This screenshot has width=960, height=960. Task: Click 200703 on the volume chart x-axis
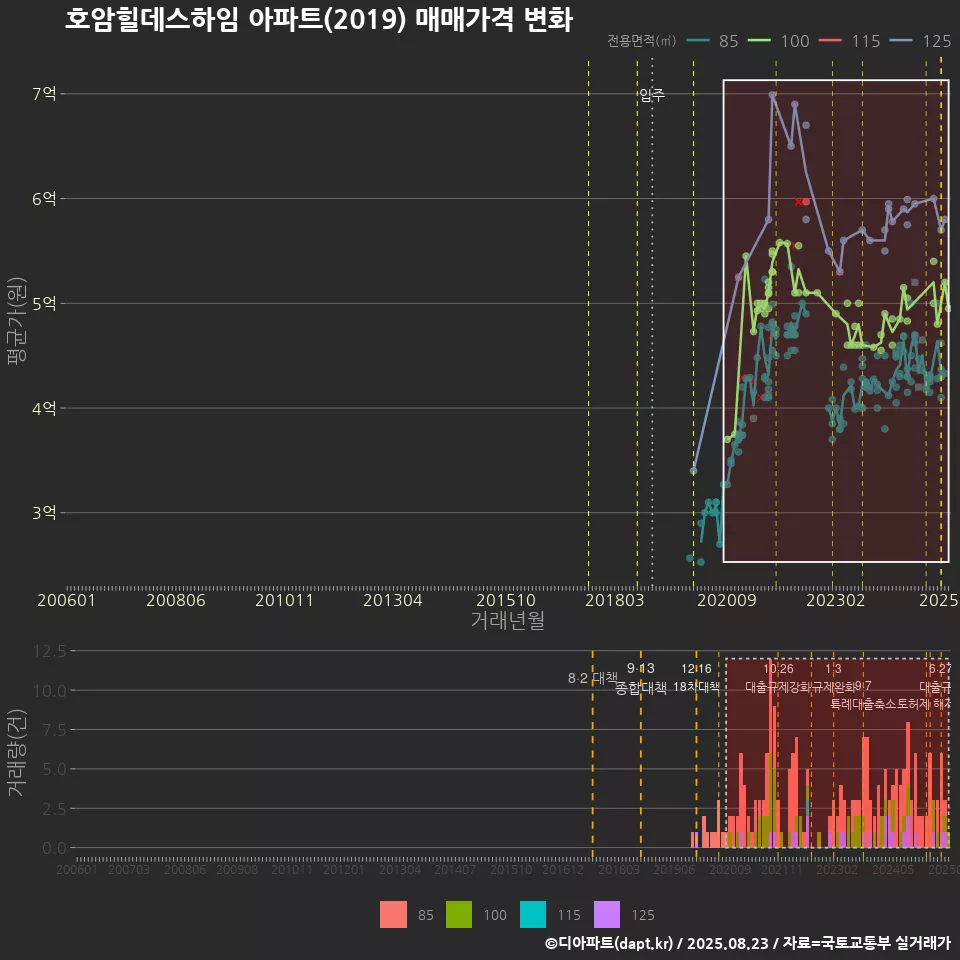coord(129,869)
